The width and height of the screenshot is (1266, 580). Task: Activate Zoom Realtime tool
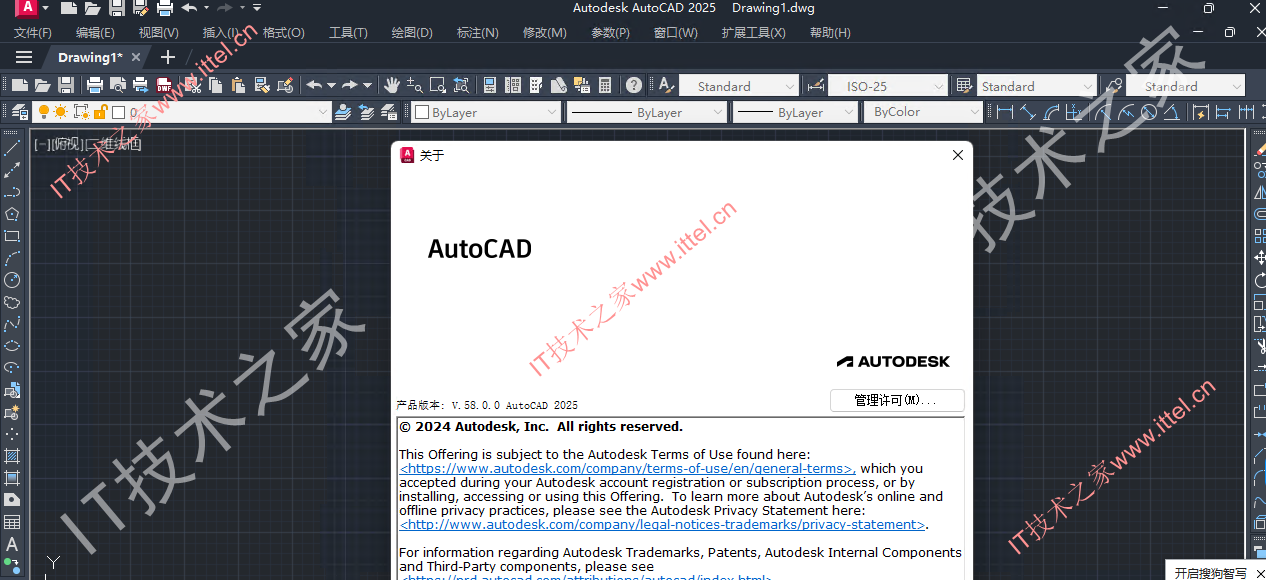click(415, 85)
